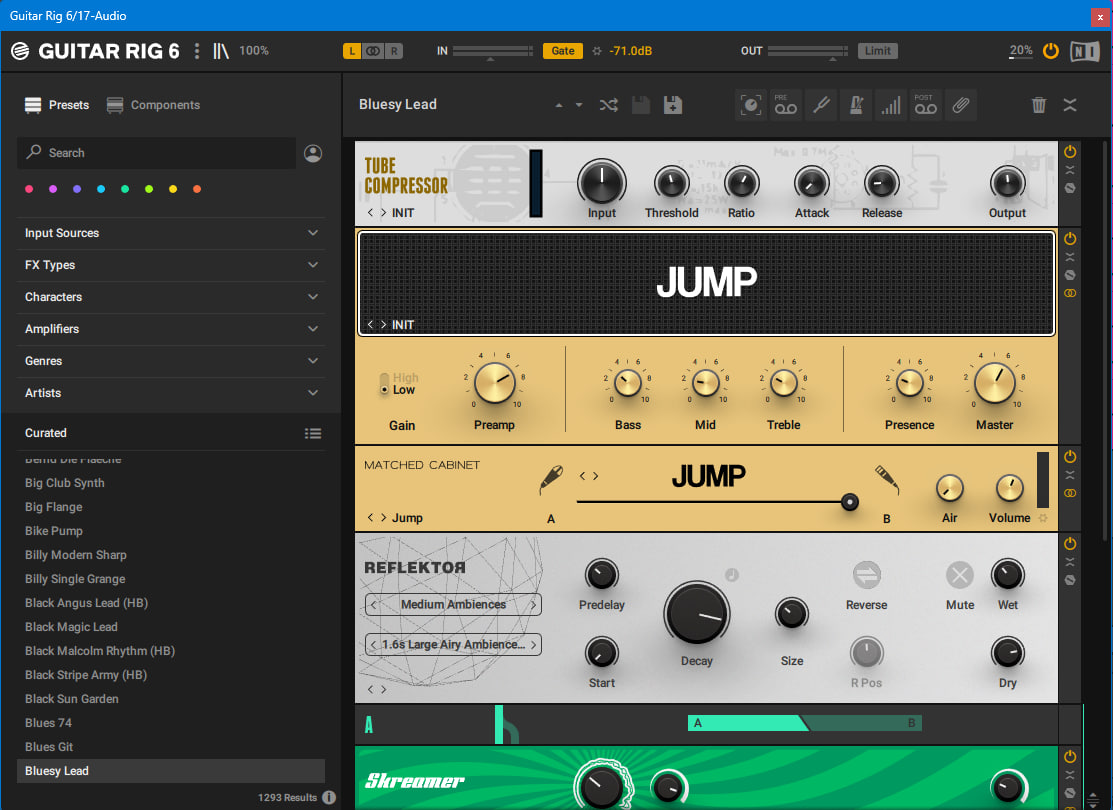Expand the Amplifiers filter
This screenshot has height=810, width=1113.
coord(170,329)
